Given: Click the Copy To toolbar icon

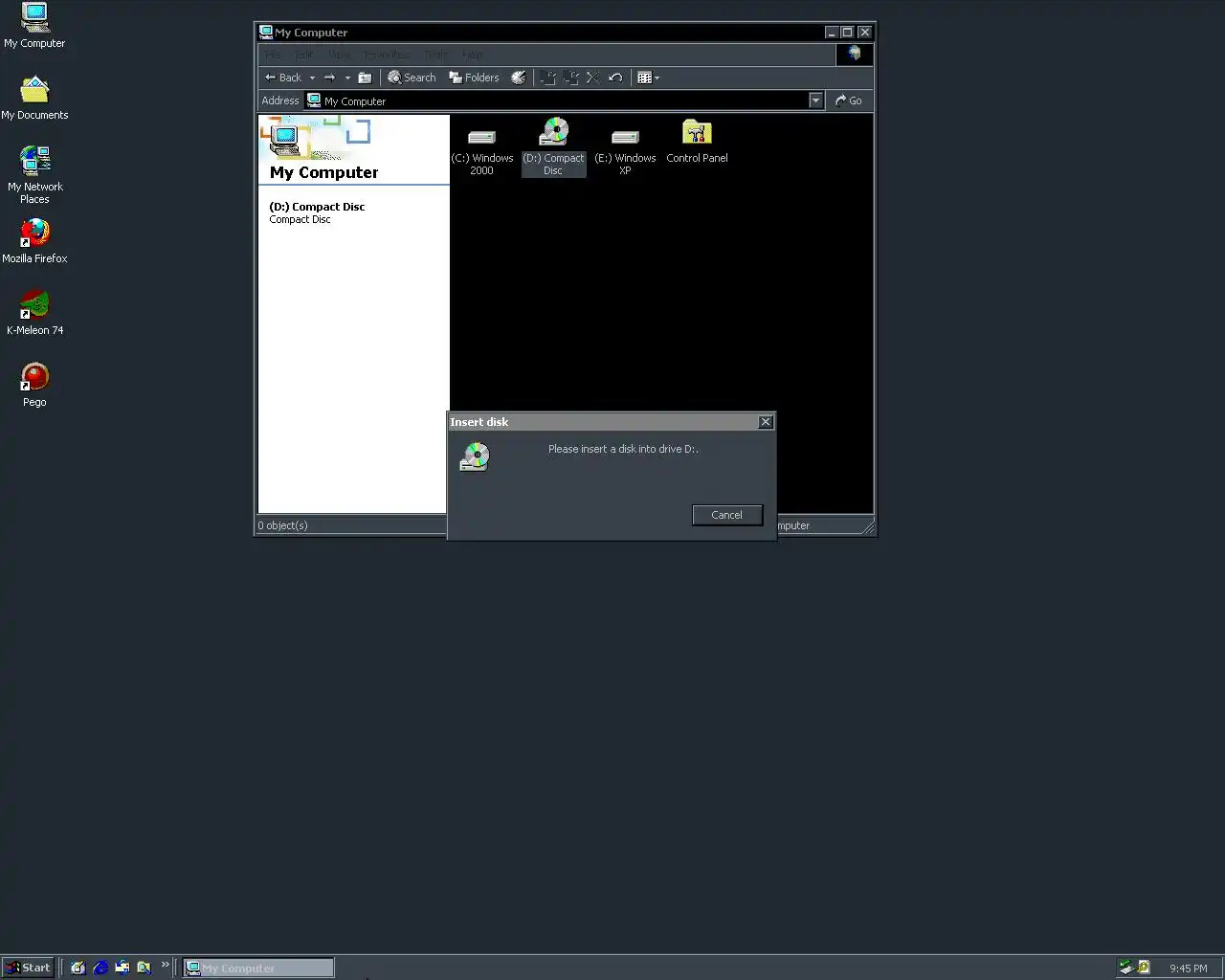Looking at the screenshot, I should click(x=571, y=78).
